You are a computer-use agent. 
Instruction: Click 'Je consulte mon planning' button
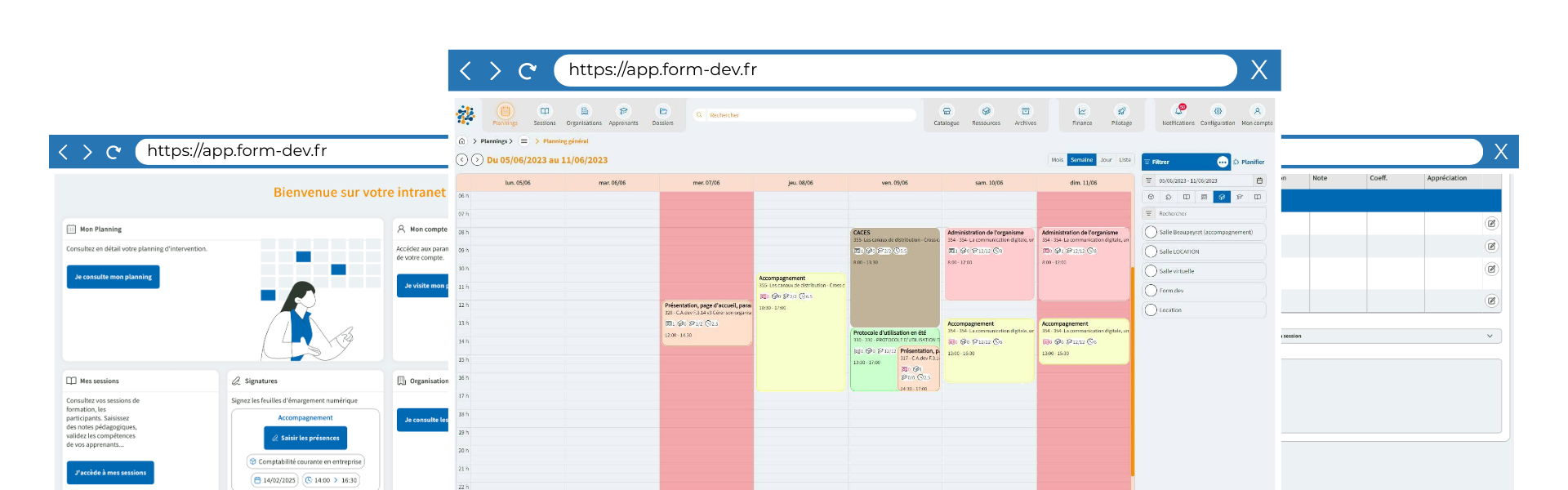[113, 277]
